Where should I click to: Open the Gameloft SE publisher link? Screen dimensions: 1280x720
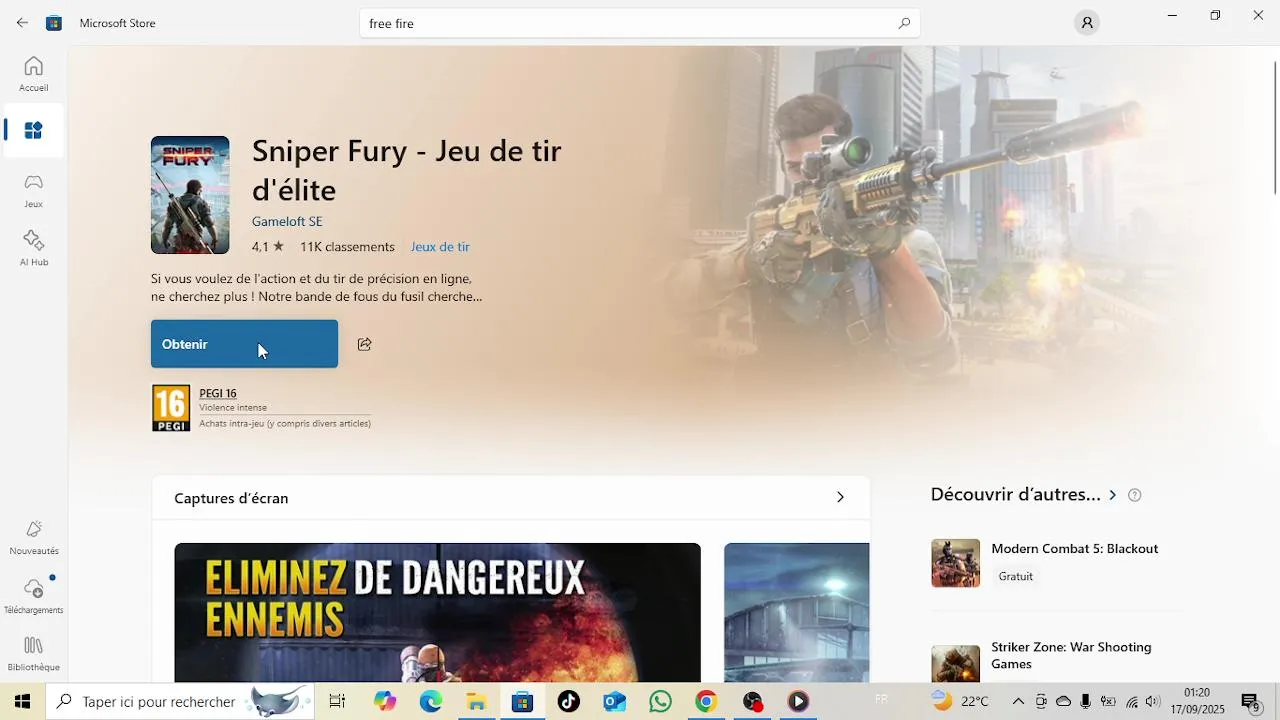(287, 221)
